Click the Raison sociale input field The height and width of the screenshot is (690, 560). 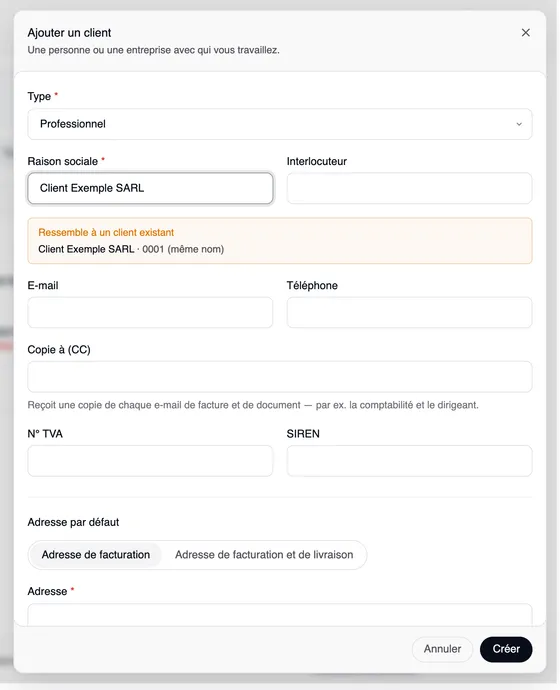click(150, 188)
